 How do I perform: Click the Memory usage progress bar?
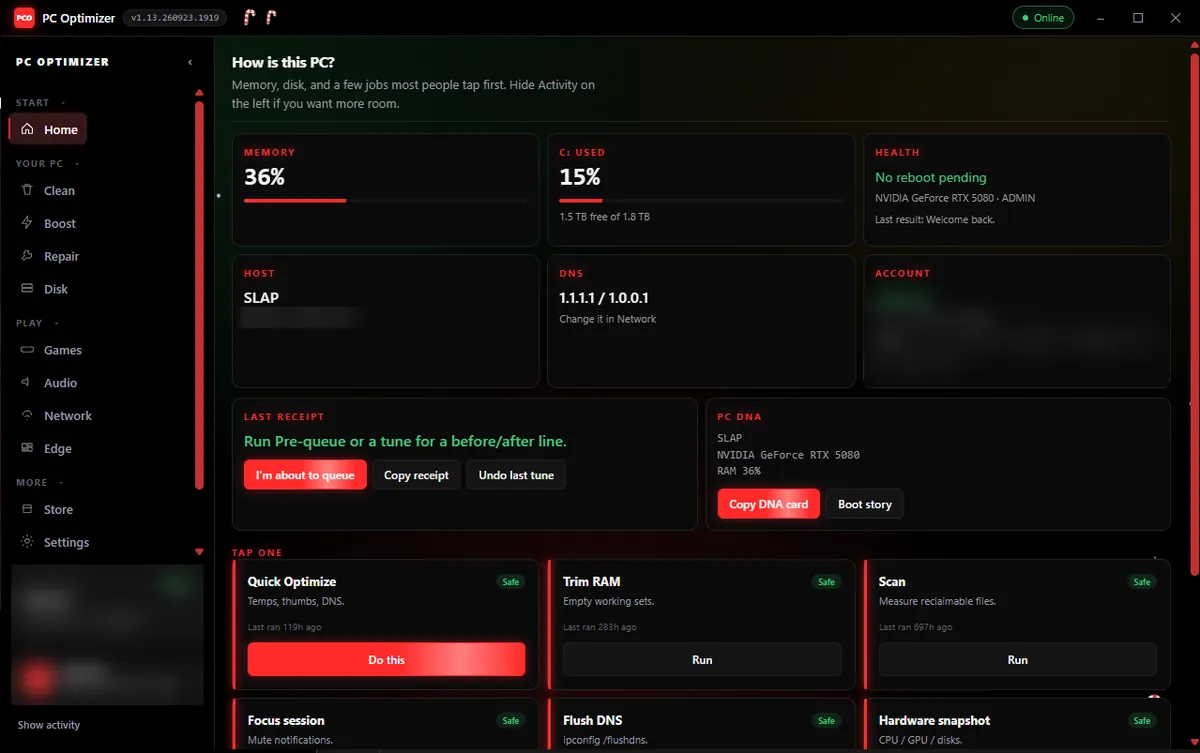[386, 200]
